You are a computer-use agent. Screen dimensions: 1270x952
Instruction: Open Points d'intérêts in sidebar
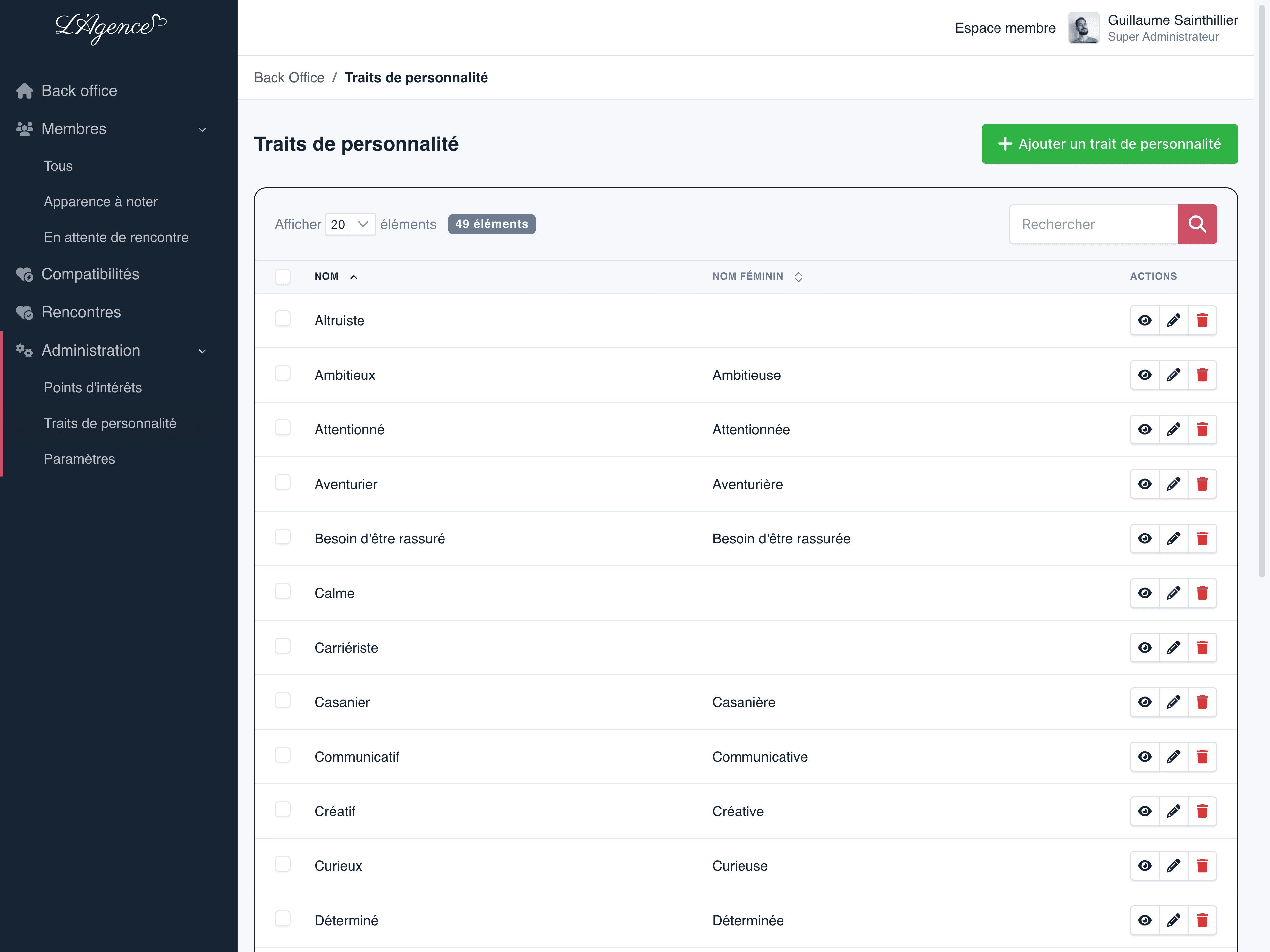pyautogui.click(x=92, y=387)
